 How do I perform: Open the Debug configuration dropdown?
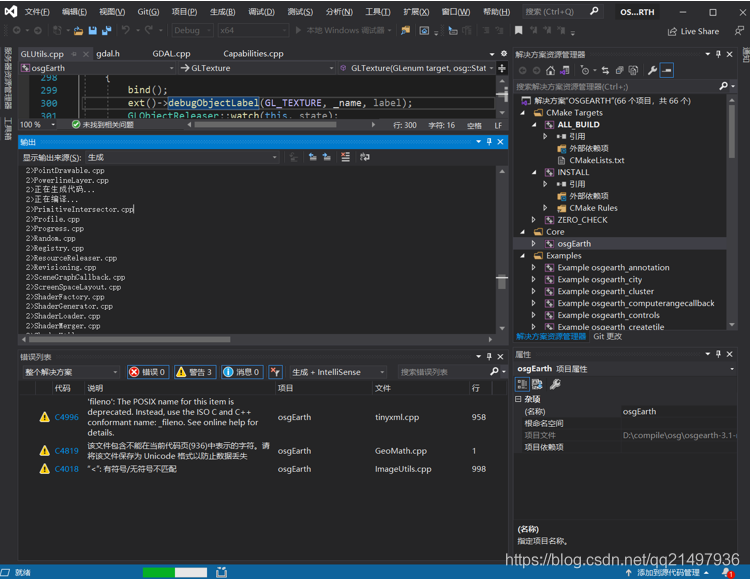(192, 30)
